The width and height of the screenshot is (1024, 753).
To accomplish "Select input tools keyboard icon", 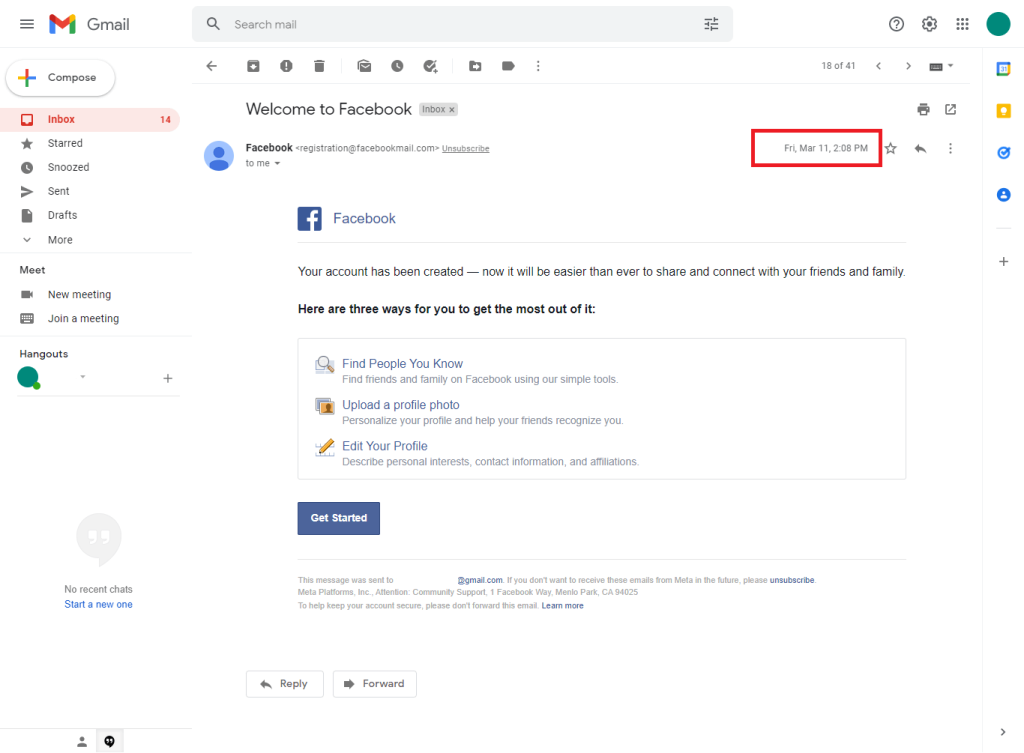I will [x=935, y=67].
